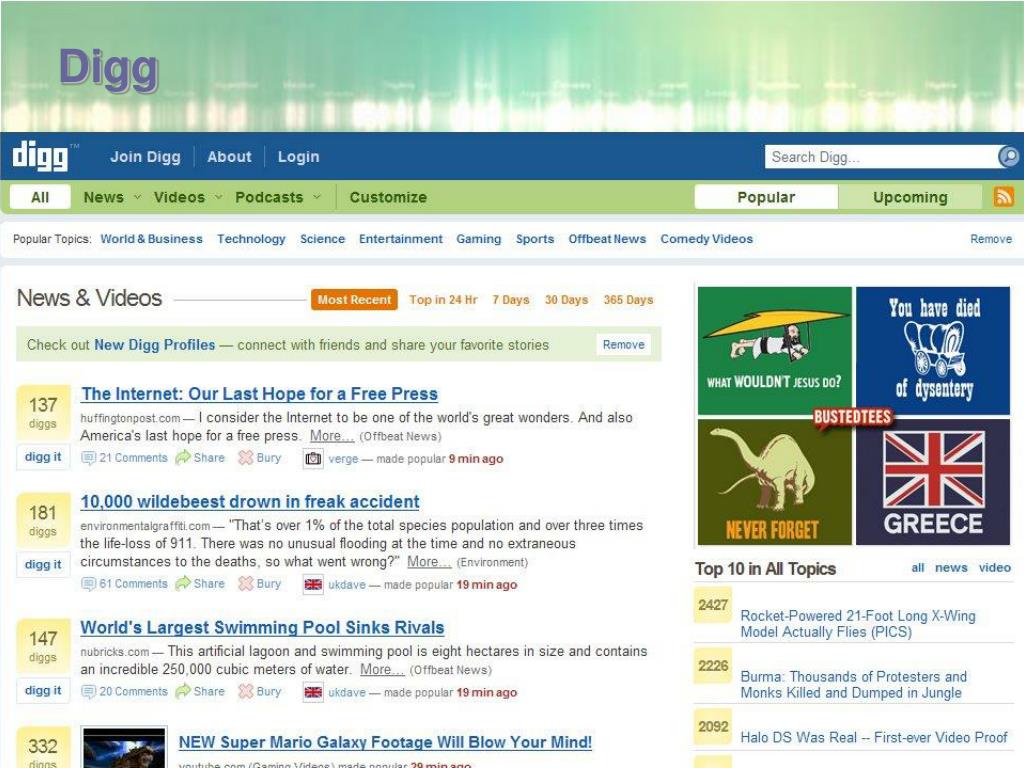Image resolution: width=1024 pixels, height=768 pixels.
Task: Click the comments bubble icon for 21 Comments
Action: pos(88,458)
